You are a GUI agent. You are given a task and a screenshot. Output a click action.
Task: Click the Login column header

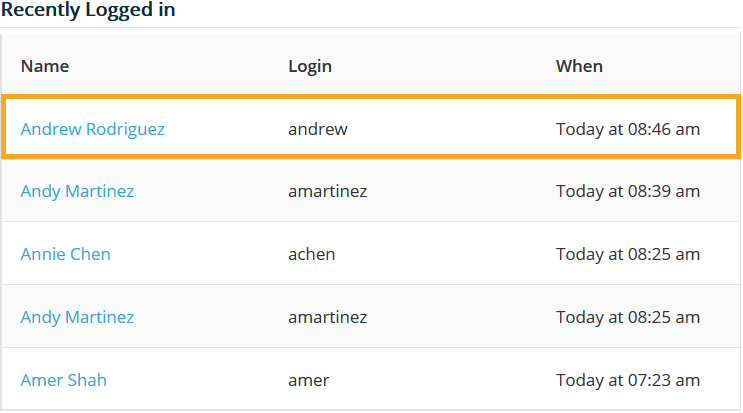pos(310,66)
